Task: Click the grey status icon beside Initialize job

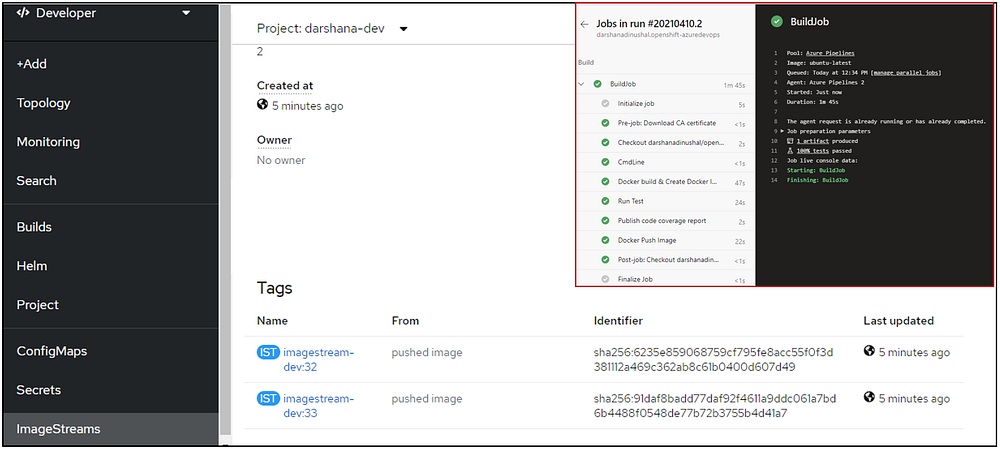Action: coord(605,103)
